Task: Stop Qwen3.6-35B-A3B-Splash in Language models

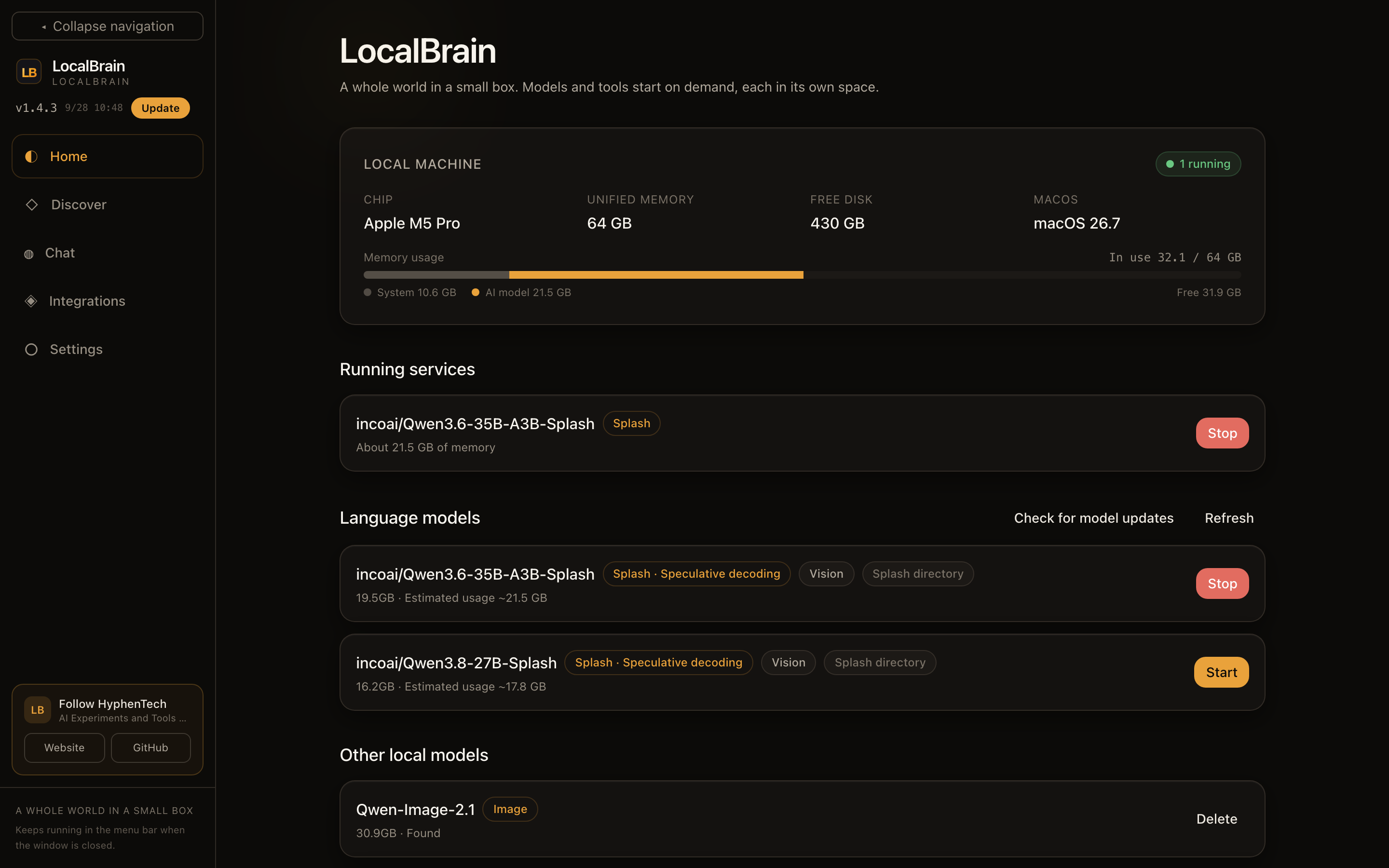Action: click(x=1222, y=583)
